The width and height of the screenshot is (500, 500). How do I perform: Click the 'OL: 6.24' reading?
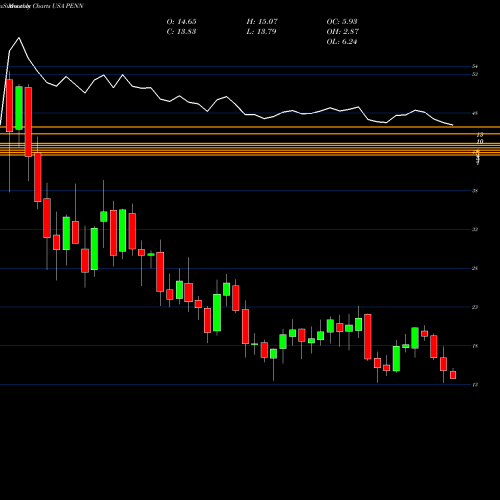[x=342, y=42]
